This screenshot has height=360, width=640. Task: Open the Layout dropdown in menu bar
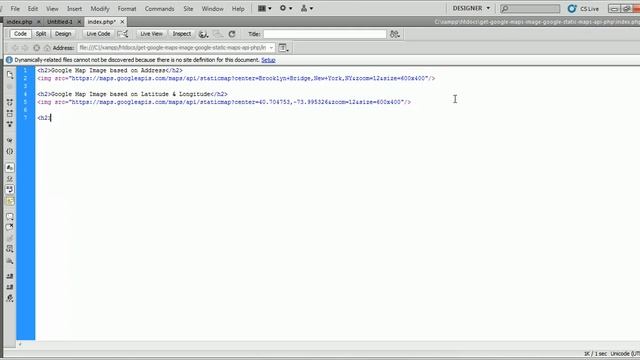pos(264,8)
